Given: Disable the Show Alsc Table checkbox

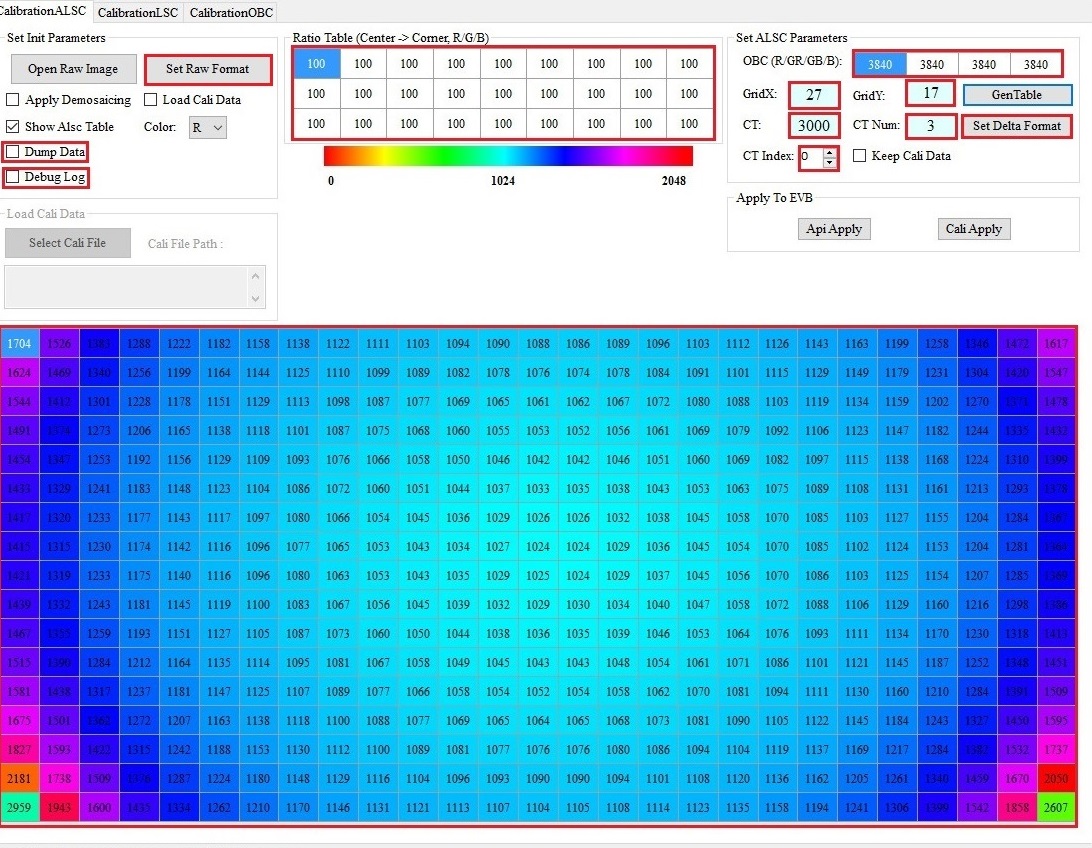Looking at the screenshot, I should coord(13,125).
